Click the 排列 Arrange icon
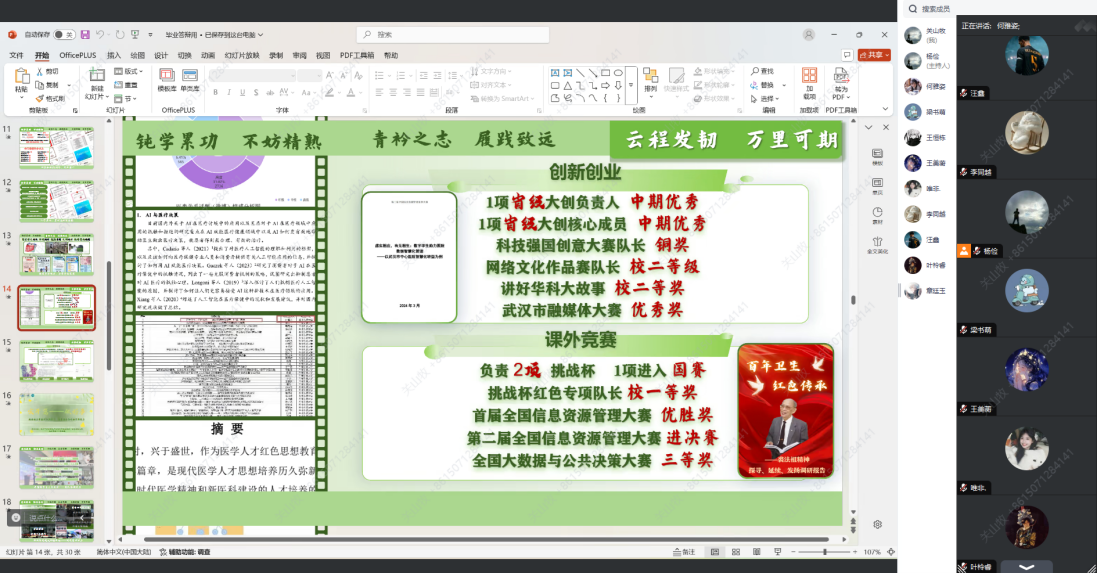This screenshot has height=573, width=1097. 650,81
